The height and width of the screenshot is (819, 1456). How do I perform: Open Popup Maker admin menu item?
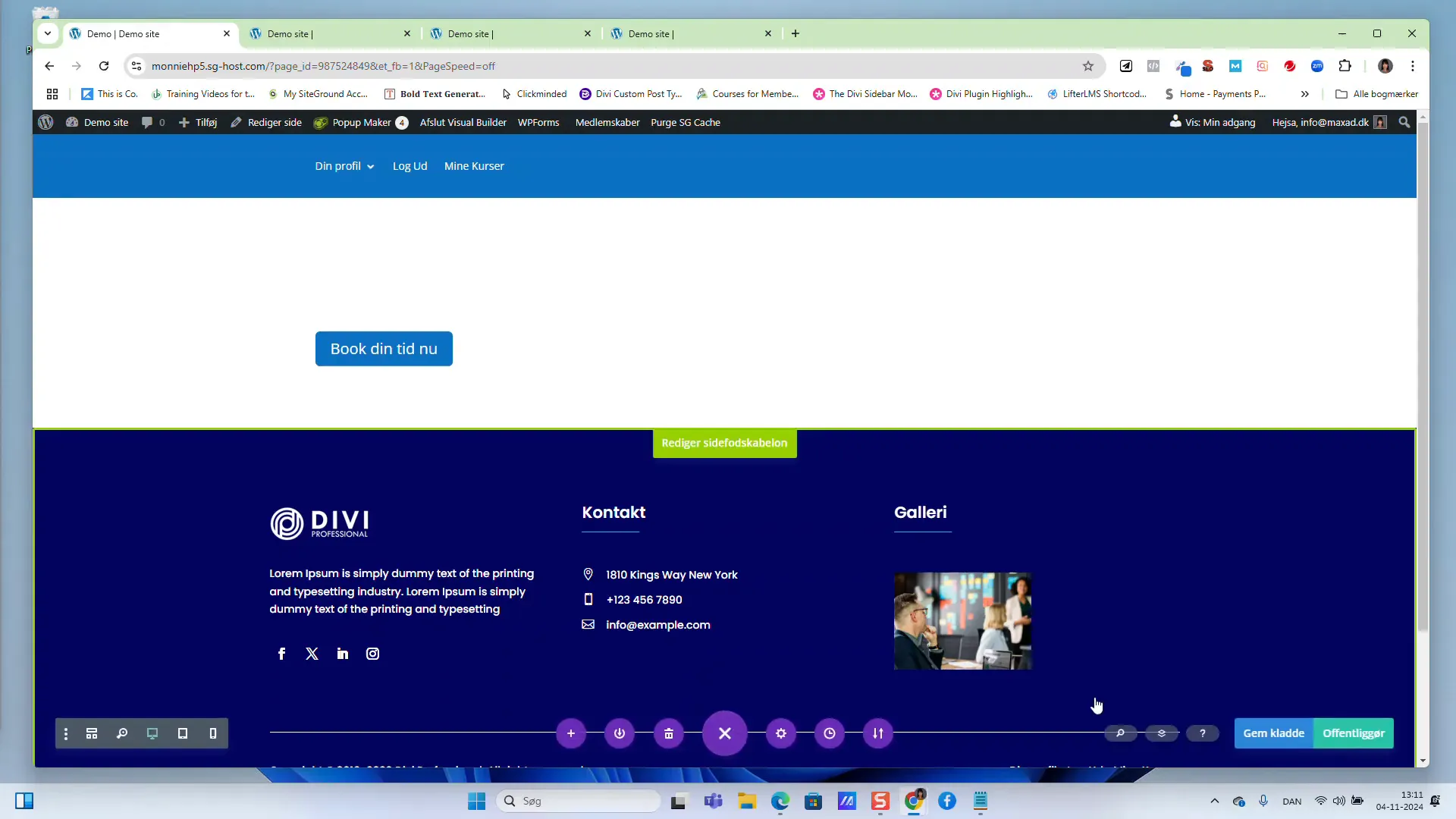(x=361, y=122)
